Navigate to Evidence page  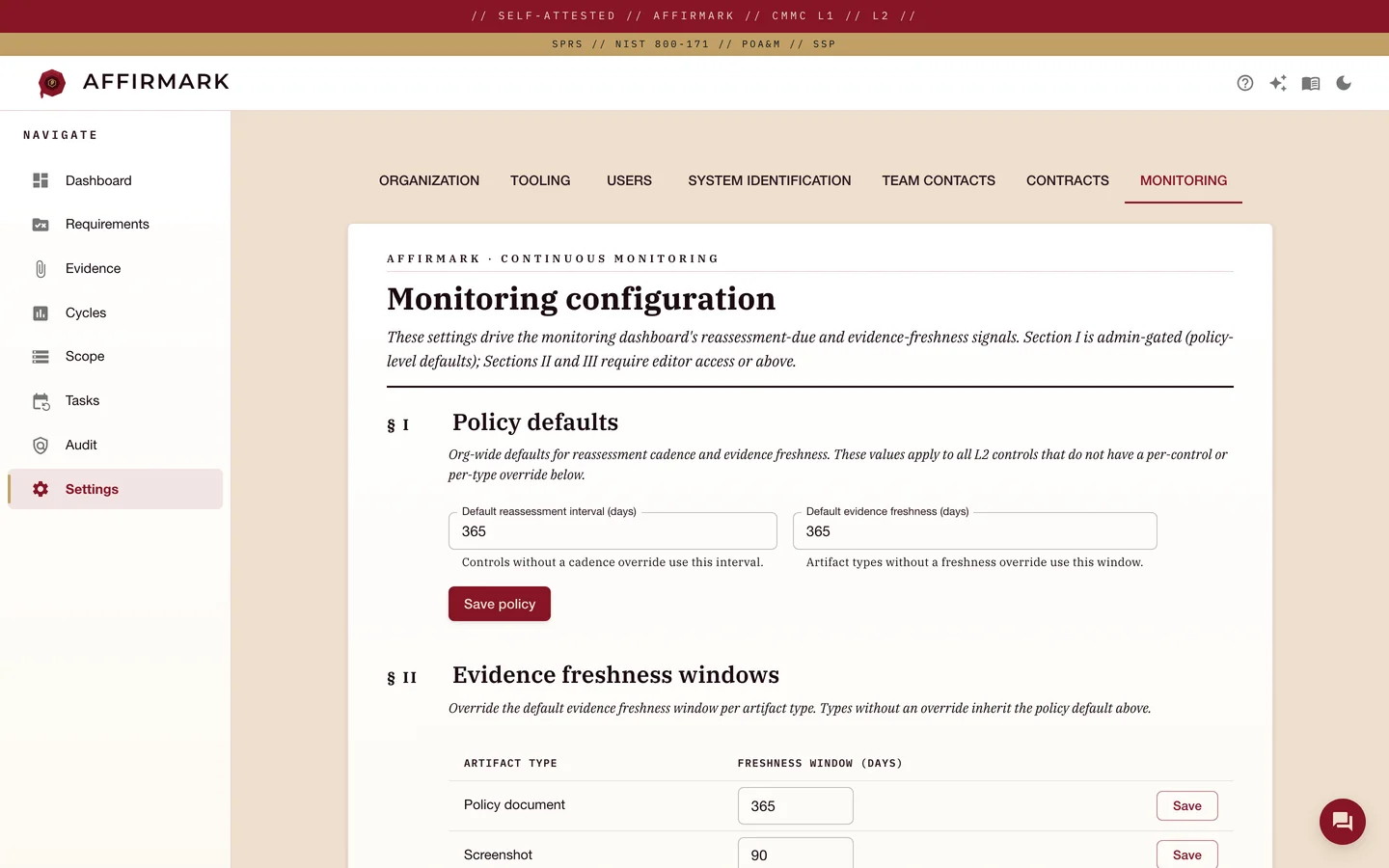pyautogui.click(x=93, y=268)
